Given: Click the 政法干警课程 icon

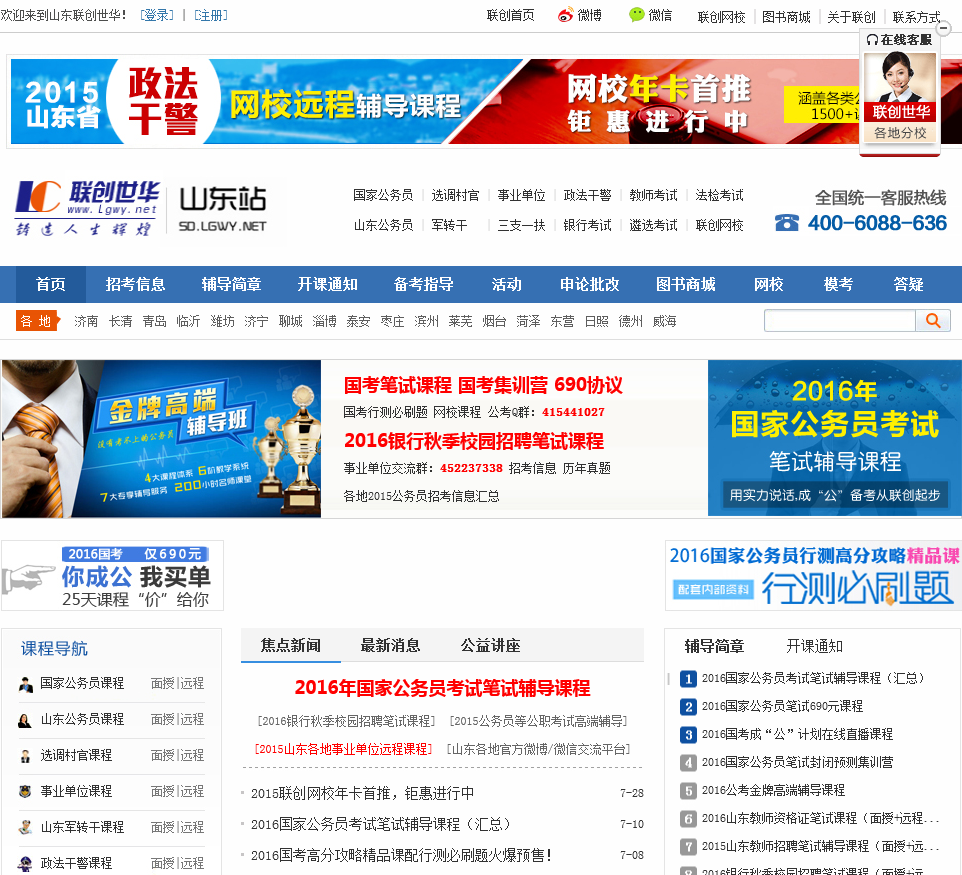Looking at the screenshot, I should pos(25,863).
